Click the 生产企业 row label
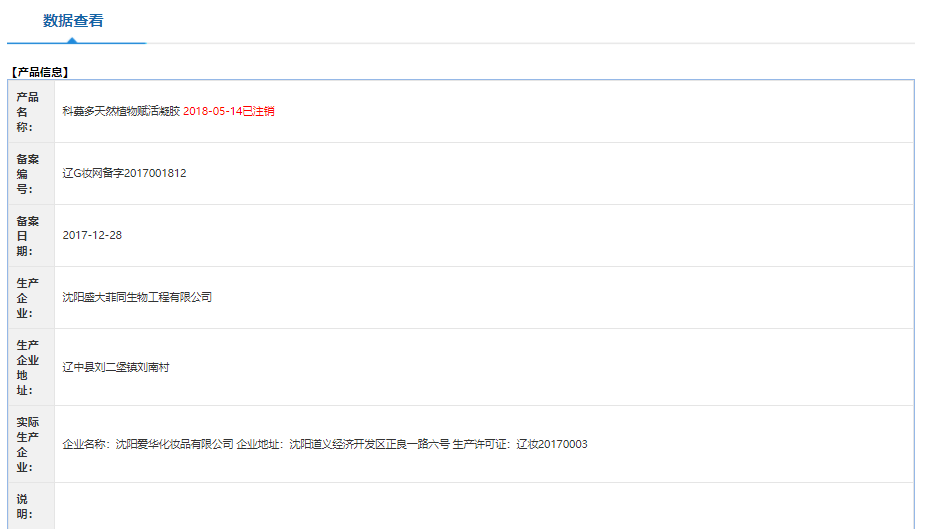Image resolution: width=926 pixels, height=529 pixels. [x=28, y=297]
